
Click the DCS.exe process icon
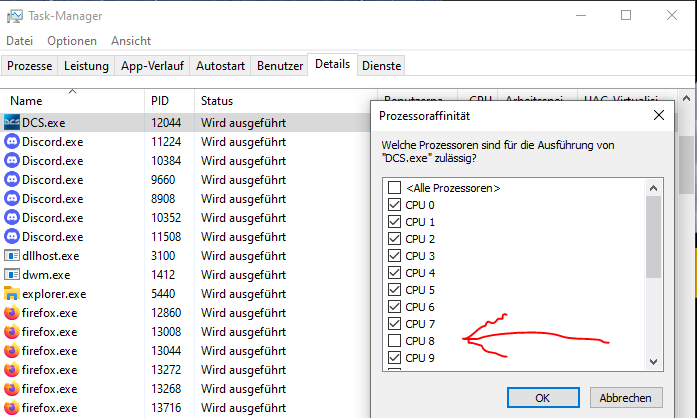coord(12,122)
